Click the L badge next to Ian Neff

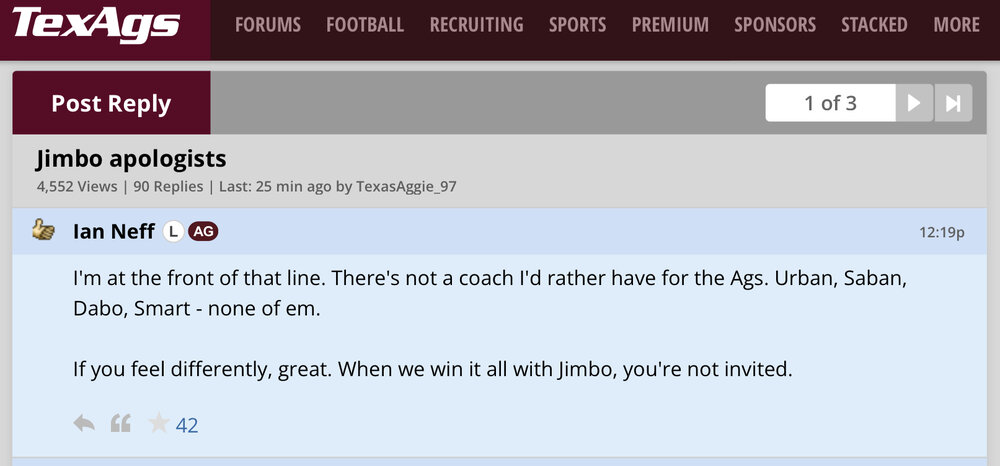coord(173,231)
